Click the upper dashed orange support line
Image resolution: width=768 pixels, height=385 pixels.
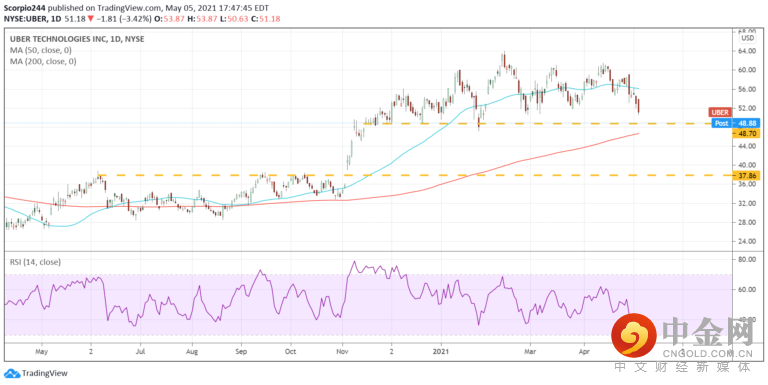click(539, 124)
